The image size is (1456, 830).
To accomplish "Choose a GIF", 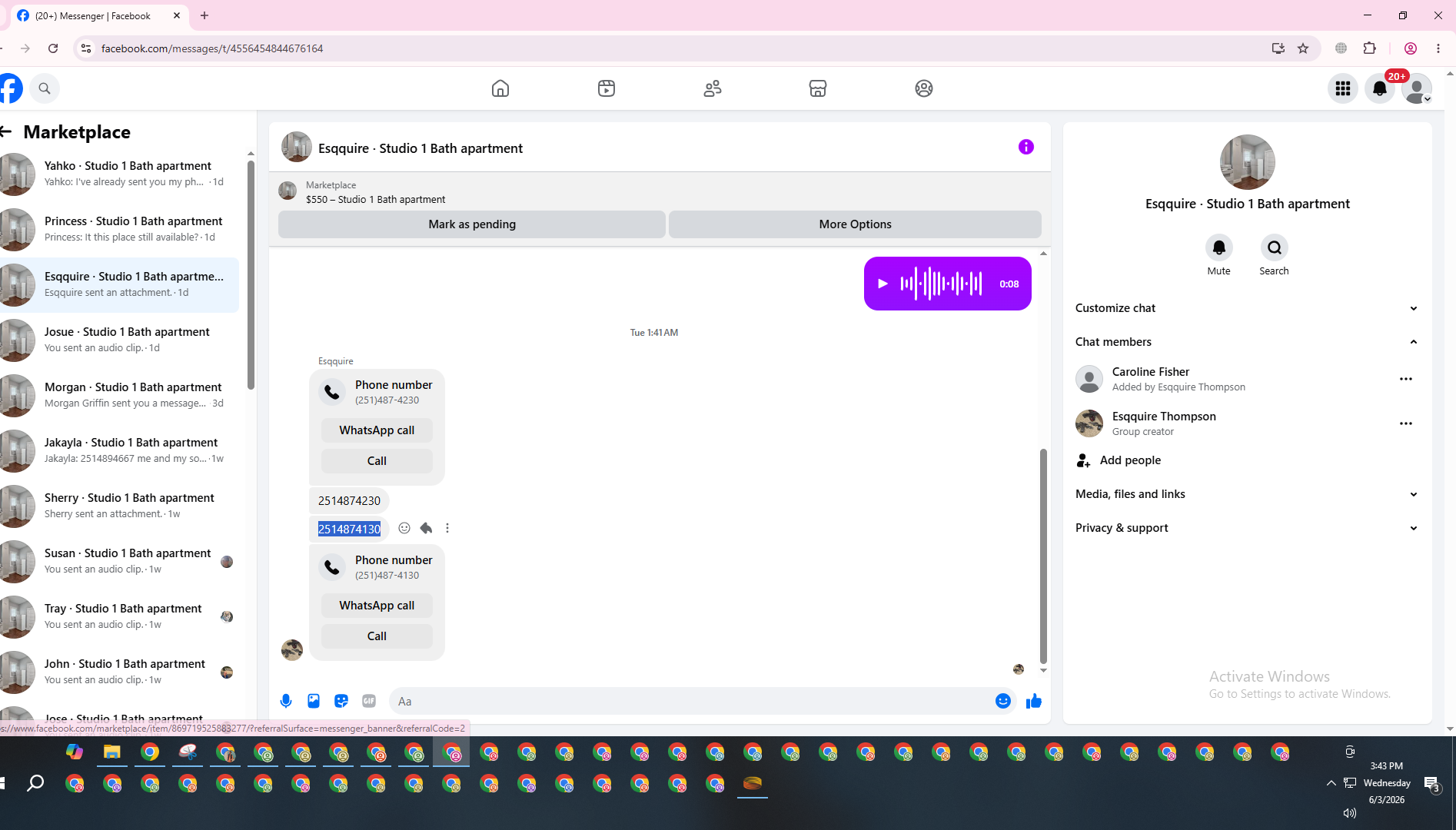I will 369,701.
